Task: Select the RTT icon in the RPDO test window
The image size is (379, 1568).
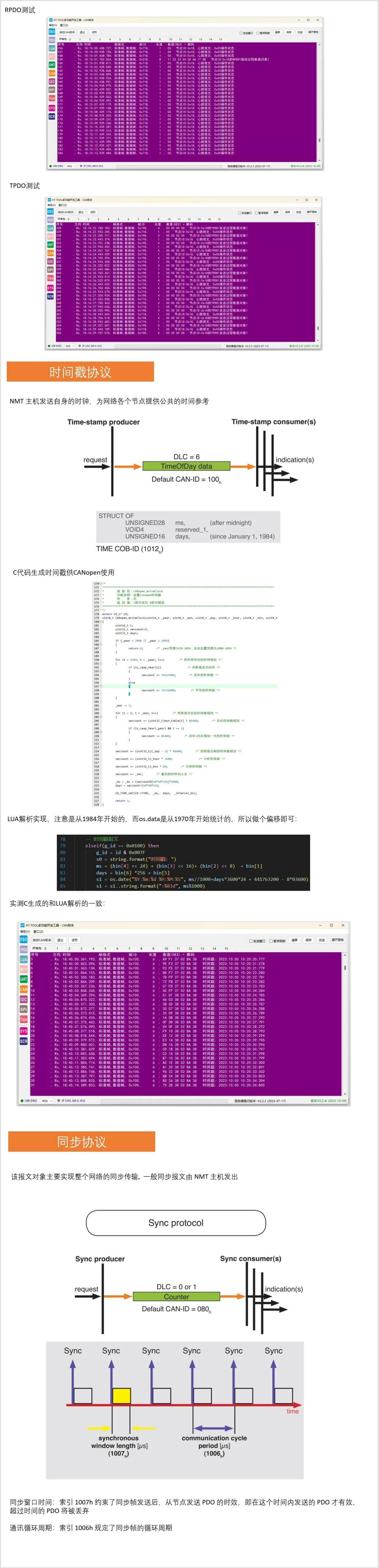Action: coord(52,57)
